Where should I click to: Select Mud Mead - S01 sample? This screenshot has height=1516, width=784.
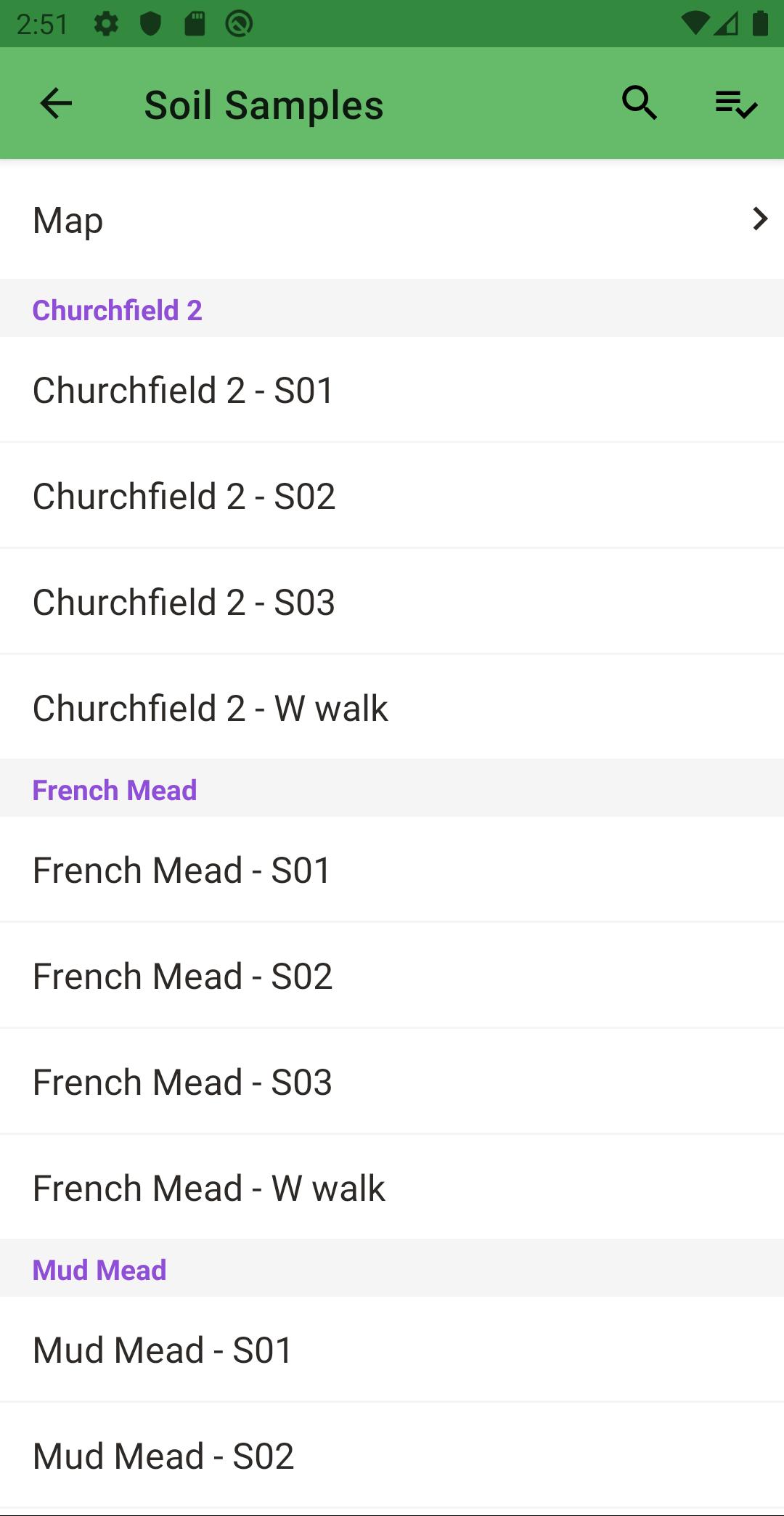392,1350
